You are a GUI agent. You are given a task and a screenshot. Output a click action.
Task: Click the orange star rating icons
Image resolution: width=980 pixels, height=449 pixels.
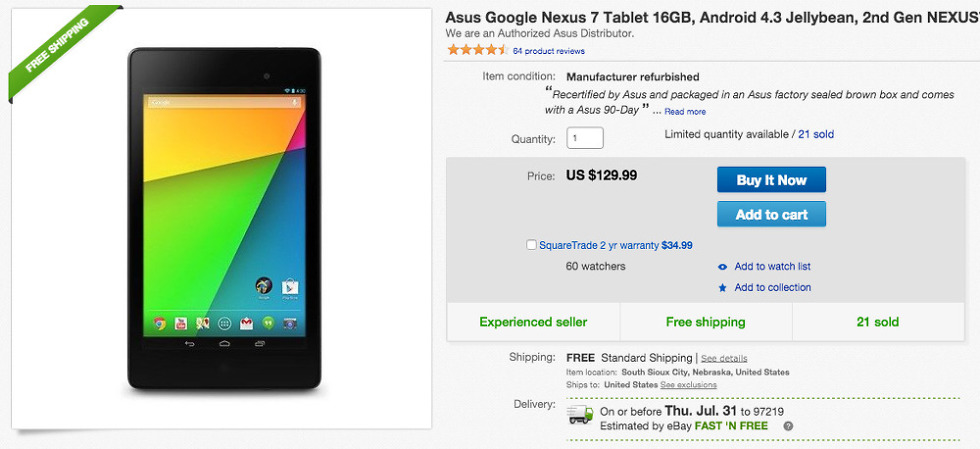(x=479, y=50)
